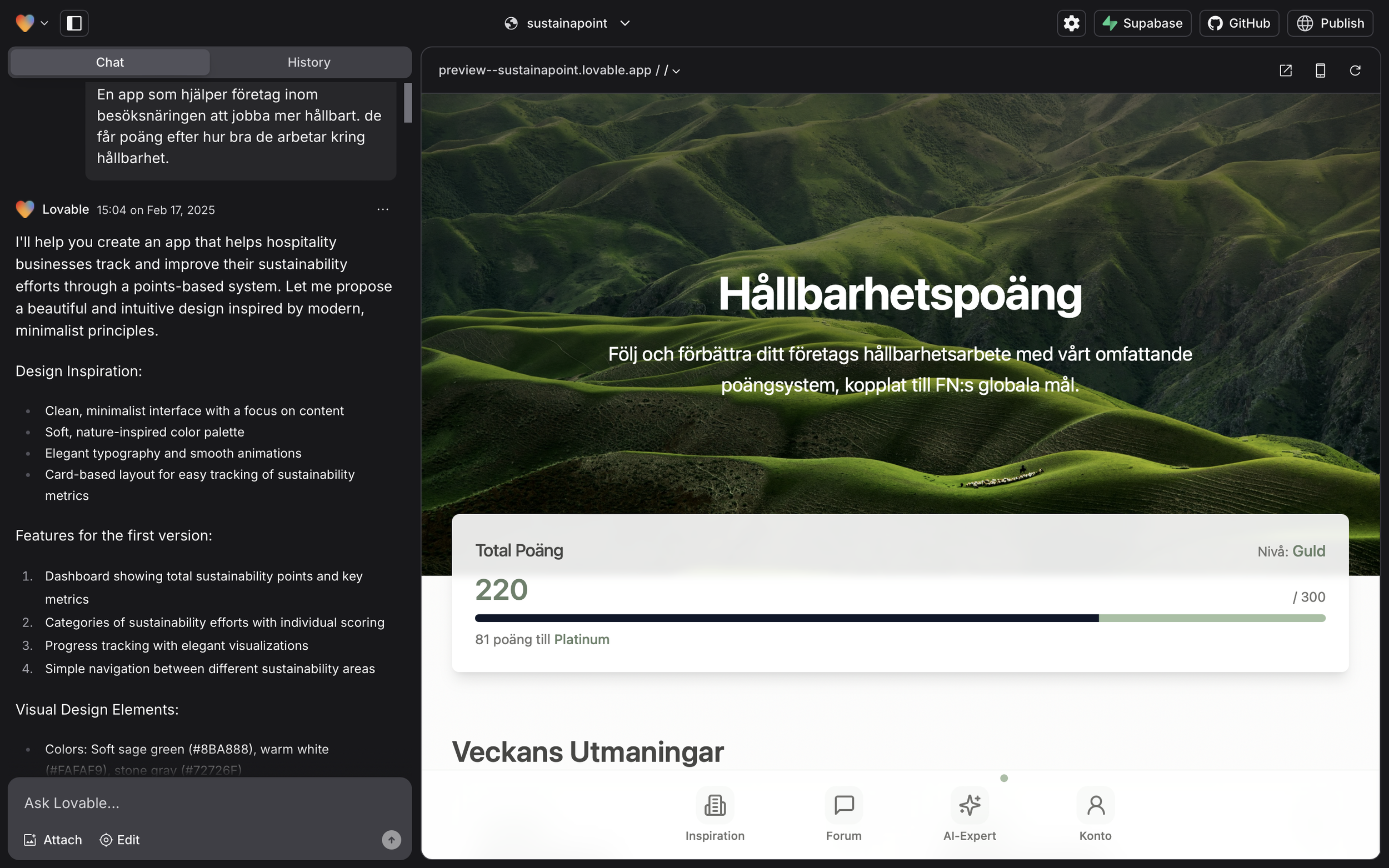This screenshot has width=1389, height=868.
Task: Select the Inspiration nav icon
Action: tap(715, 806)
